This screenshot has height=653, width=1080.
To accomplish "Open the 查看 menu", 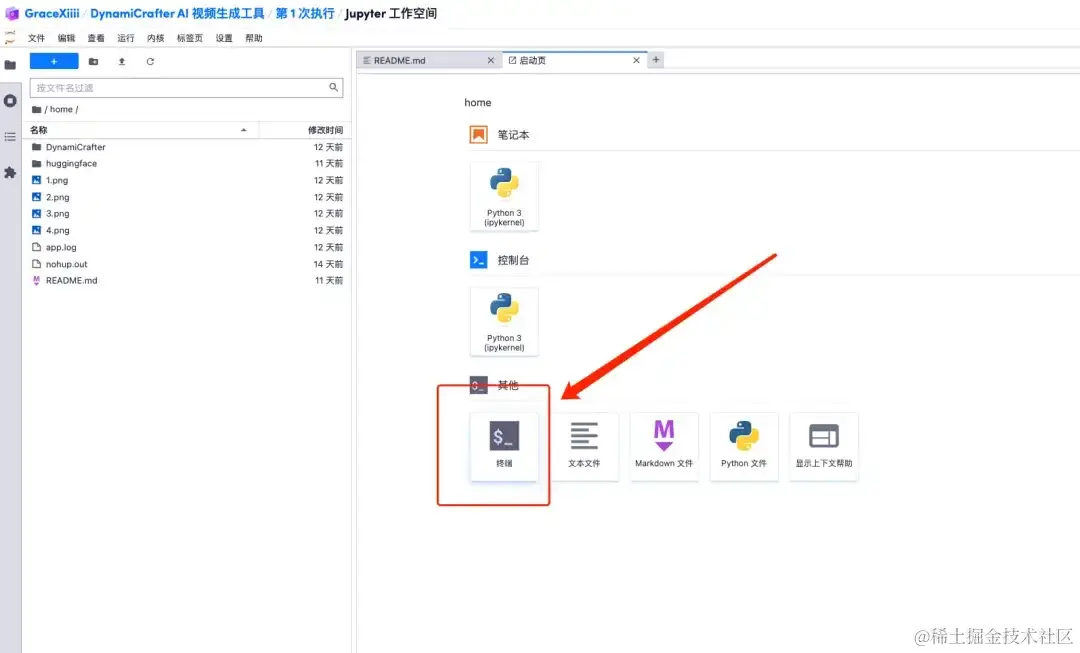I will click(96, 38).
